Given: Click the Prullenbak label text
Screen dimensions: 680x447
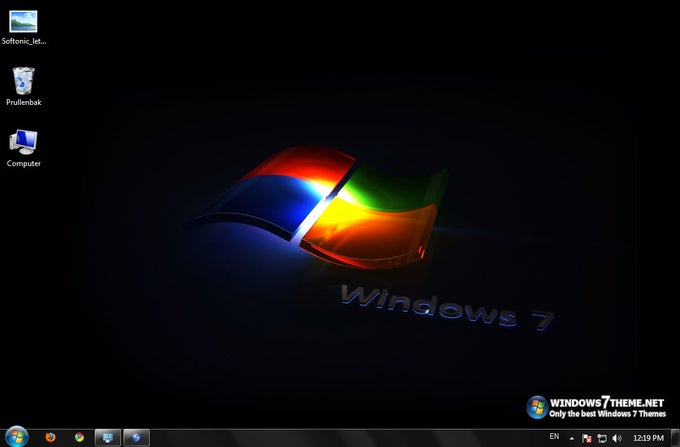Looking at the screenshot, I should pyautogui.click(x=23, y=102).
